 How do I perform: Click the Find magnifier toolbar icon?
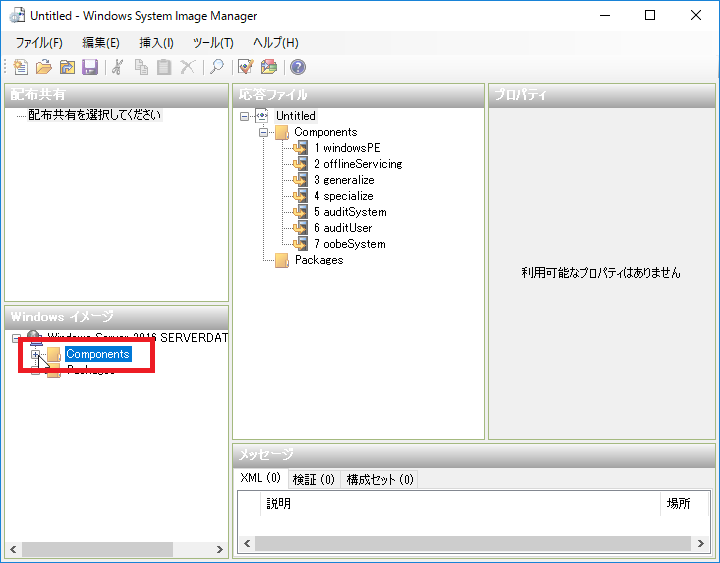pyautogui.click(x=216, y=67)
